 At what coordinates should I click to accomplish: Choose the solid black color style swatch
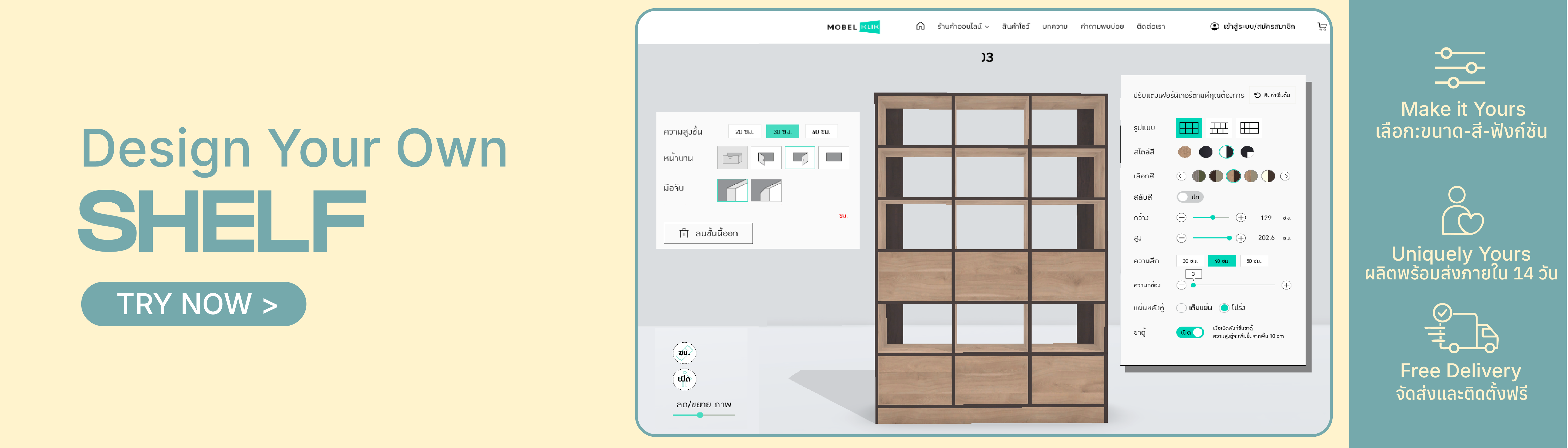1205,152
